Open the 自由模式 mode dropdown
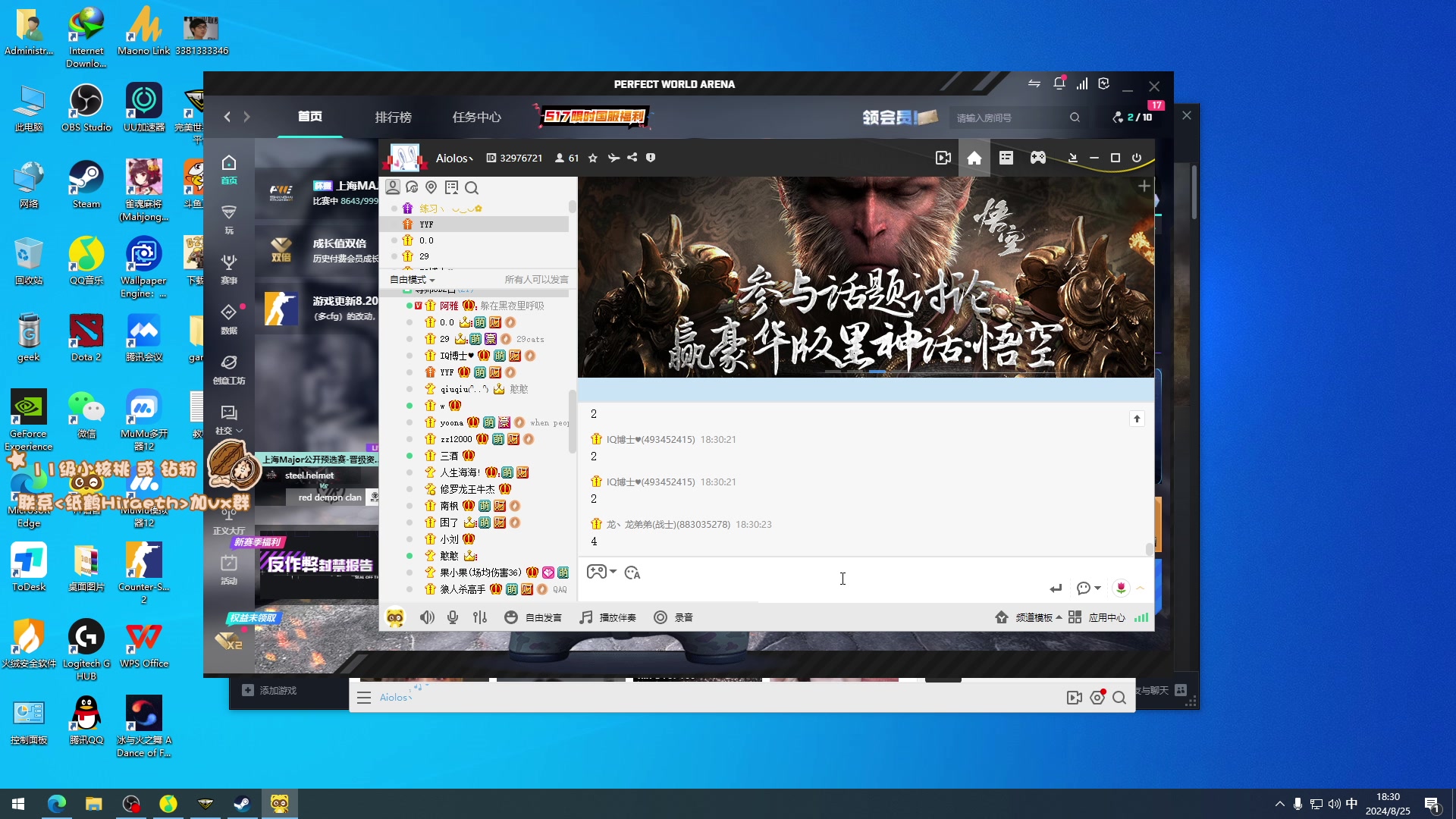This screenshot has width=1456, height=819. [412, 280]
